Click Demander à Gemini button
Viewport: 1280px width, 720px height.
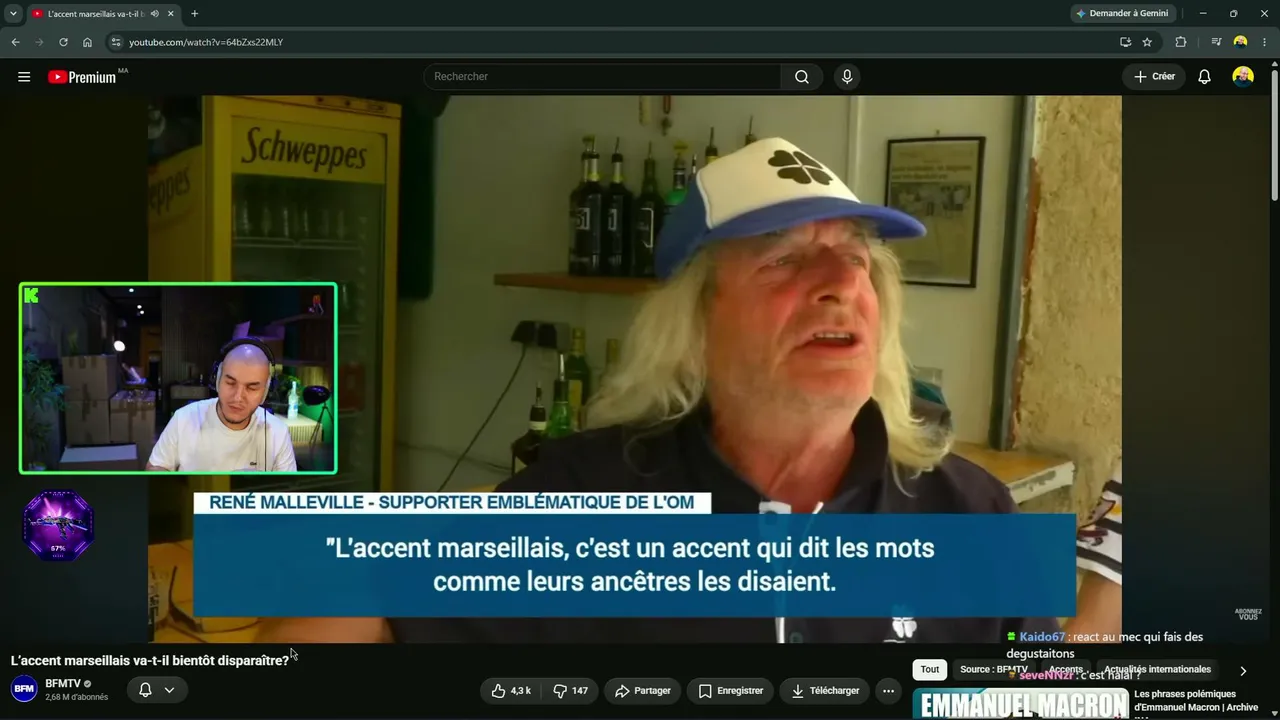pos(1122,14)
